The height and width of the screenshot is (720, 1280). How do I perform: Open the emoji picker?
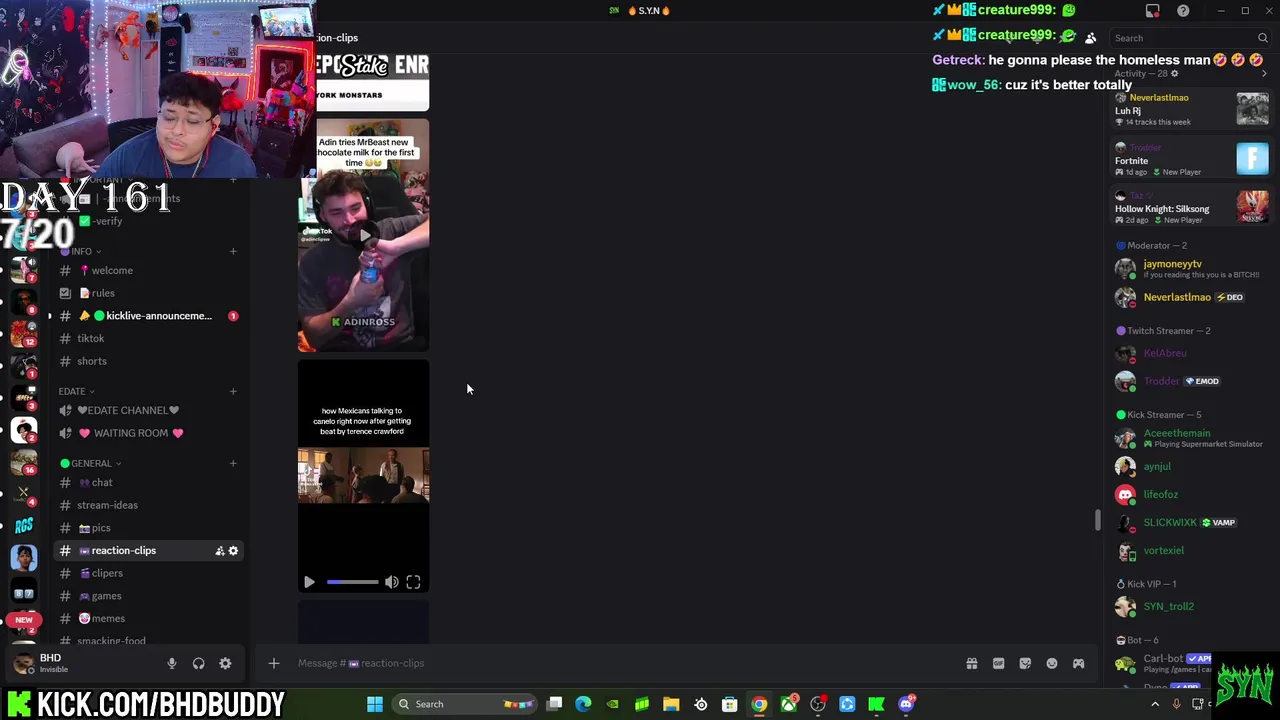click(1051, 663)
